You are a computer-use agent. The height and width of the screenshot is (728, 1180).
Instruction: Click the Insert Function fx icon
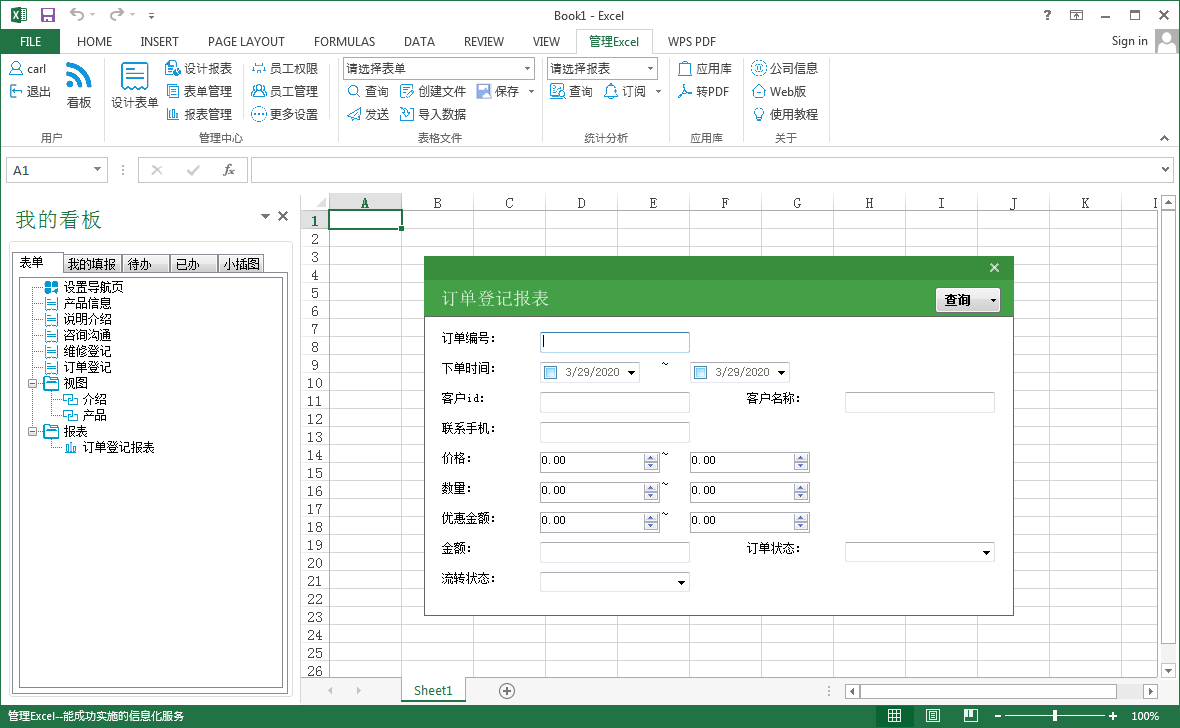[x=229, y=170]
